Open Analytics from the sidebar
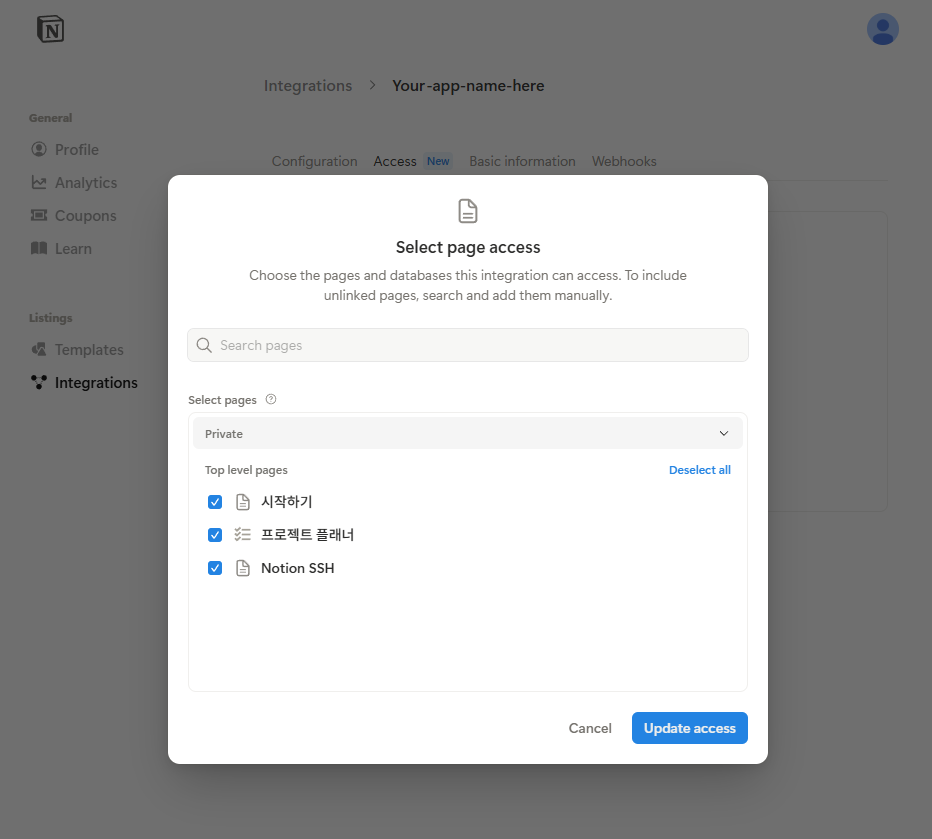932x839 pixels. 86,182
